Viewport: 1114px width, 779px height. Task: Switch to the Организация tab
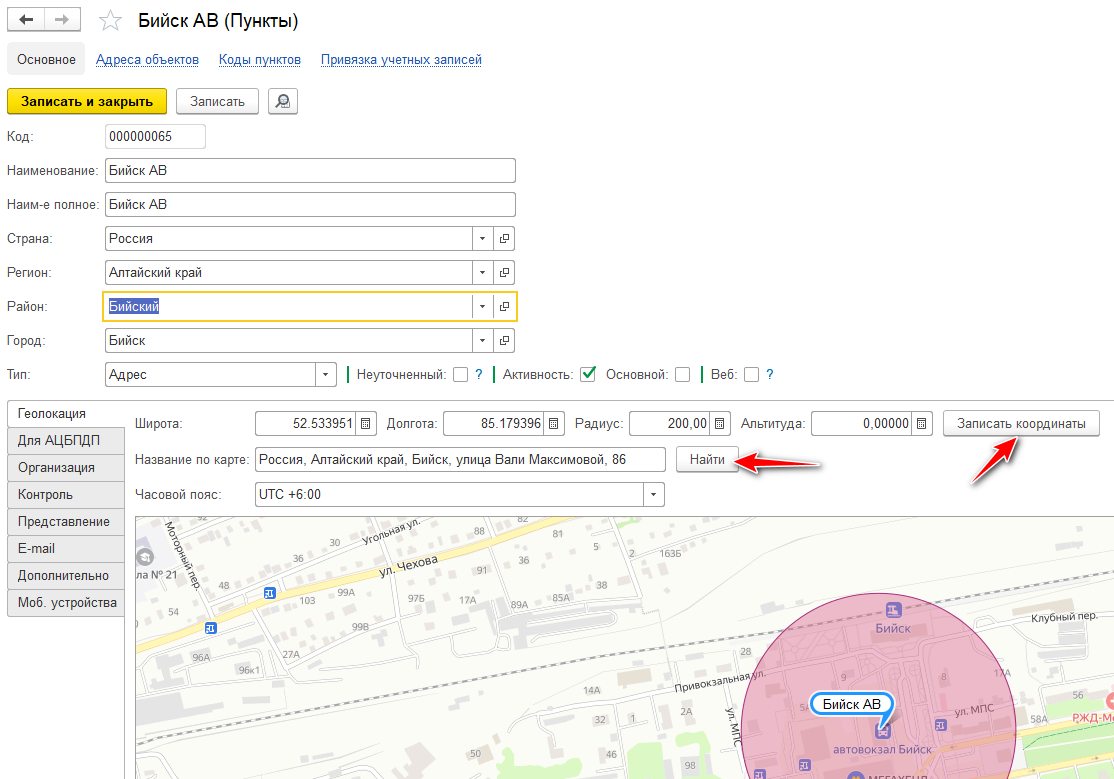pyautogui.click(x=57, y=467)
